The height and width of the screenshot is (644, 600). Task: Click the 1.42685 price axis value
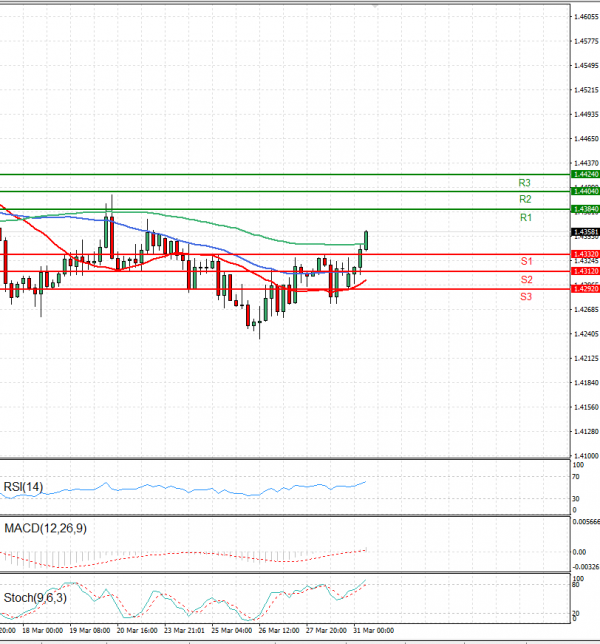tap(586, 309)
